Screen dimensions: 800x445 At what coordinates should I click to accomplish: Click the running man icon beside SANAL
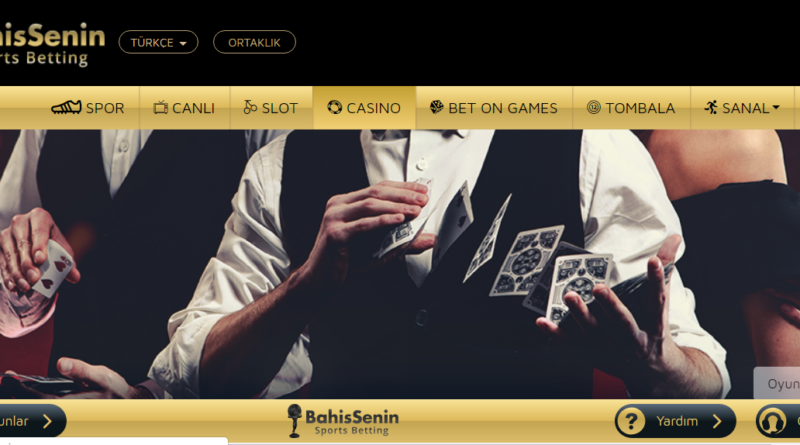711,107
